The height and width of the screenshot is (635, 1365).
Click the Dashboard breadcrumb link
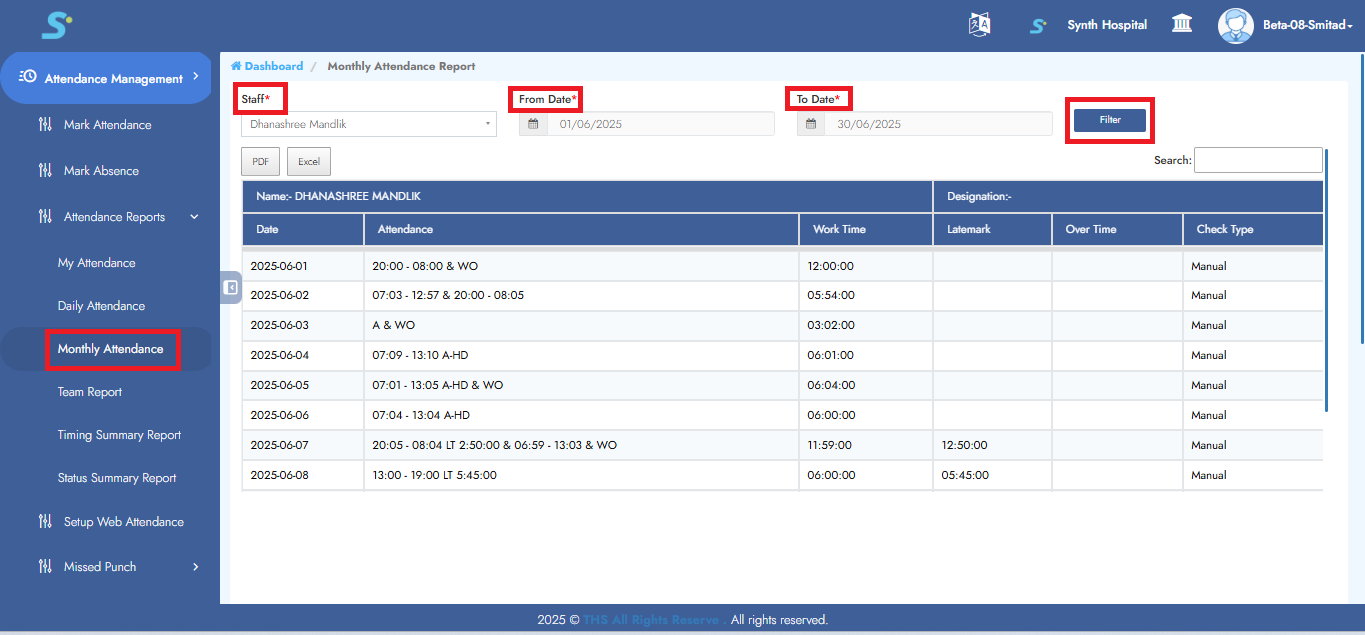pos(272,66)
